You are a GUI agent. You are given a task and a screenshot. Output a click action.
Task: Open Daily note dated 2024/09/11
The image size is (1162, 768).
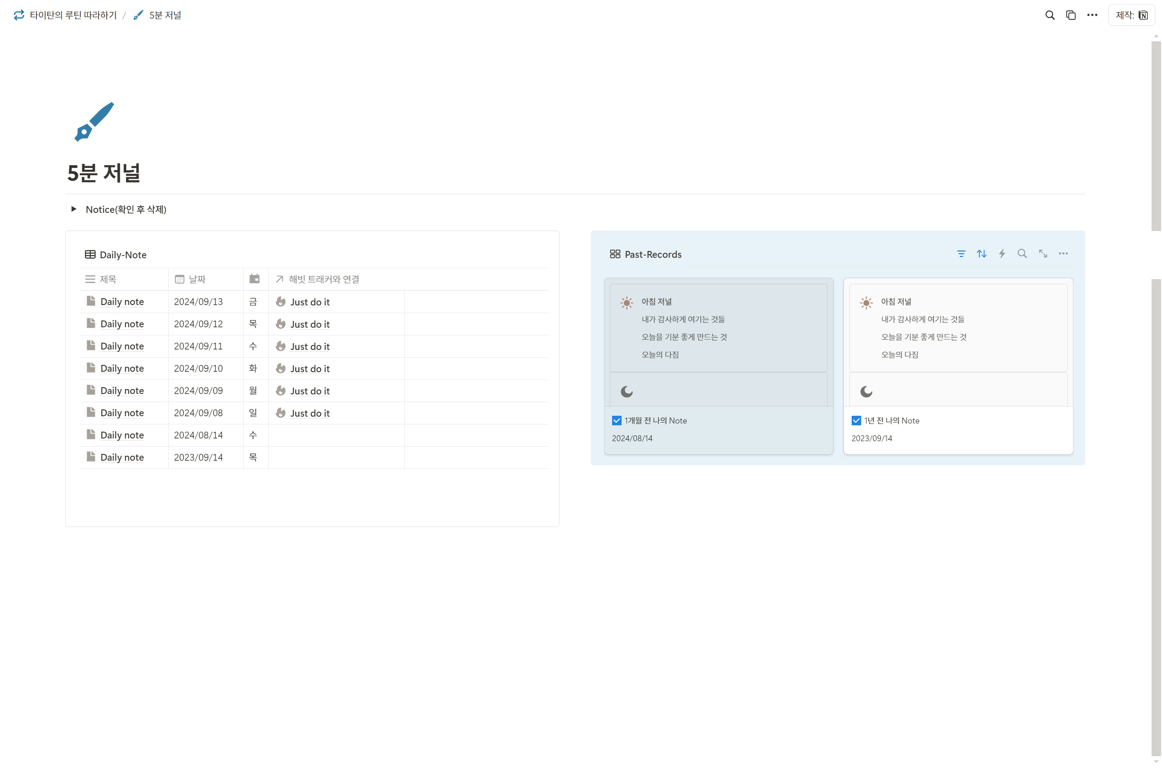[x=122, y=346]
